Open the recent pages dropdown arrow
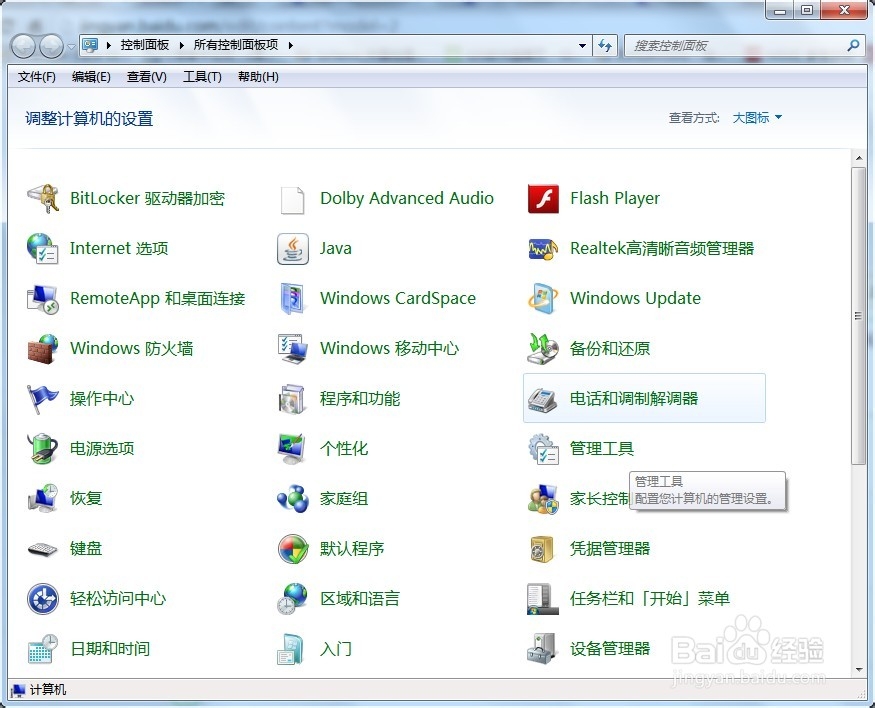This screenshot has height=708, width=875. tap(71, 47)
